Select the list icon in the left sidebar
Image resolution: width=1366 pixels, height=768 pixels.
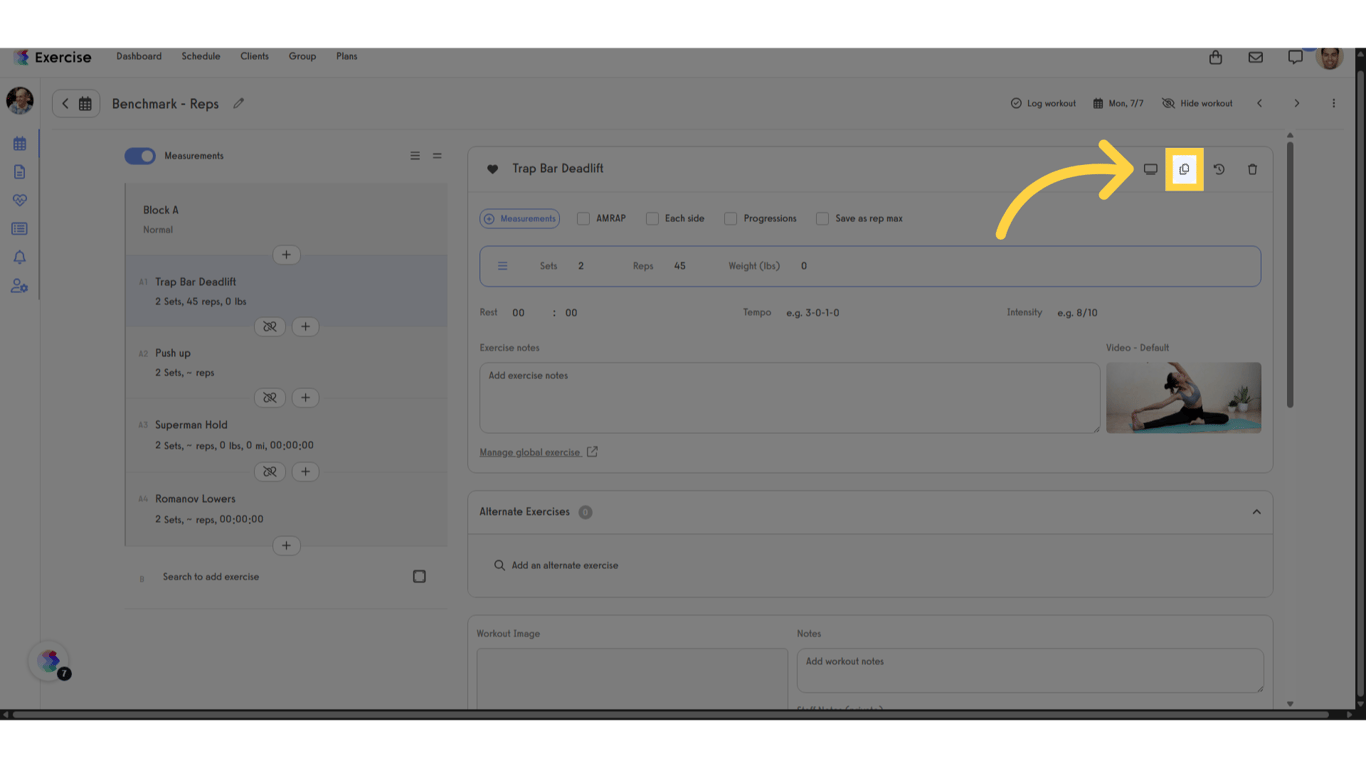coord(19,229)
